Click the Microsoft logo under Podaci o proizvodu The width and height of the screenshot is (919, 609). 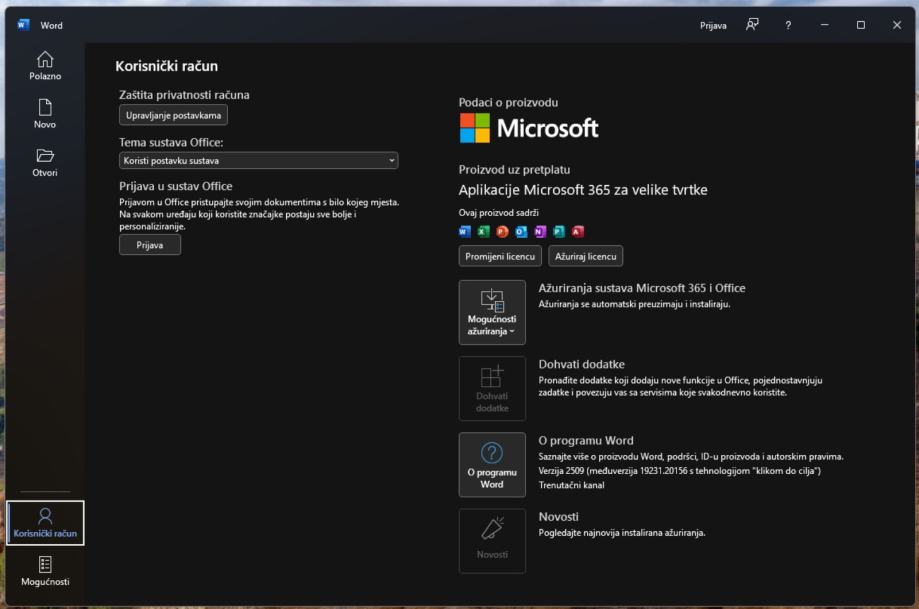click(x=529, y=128)
